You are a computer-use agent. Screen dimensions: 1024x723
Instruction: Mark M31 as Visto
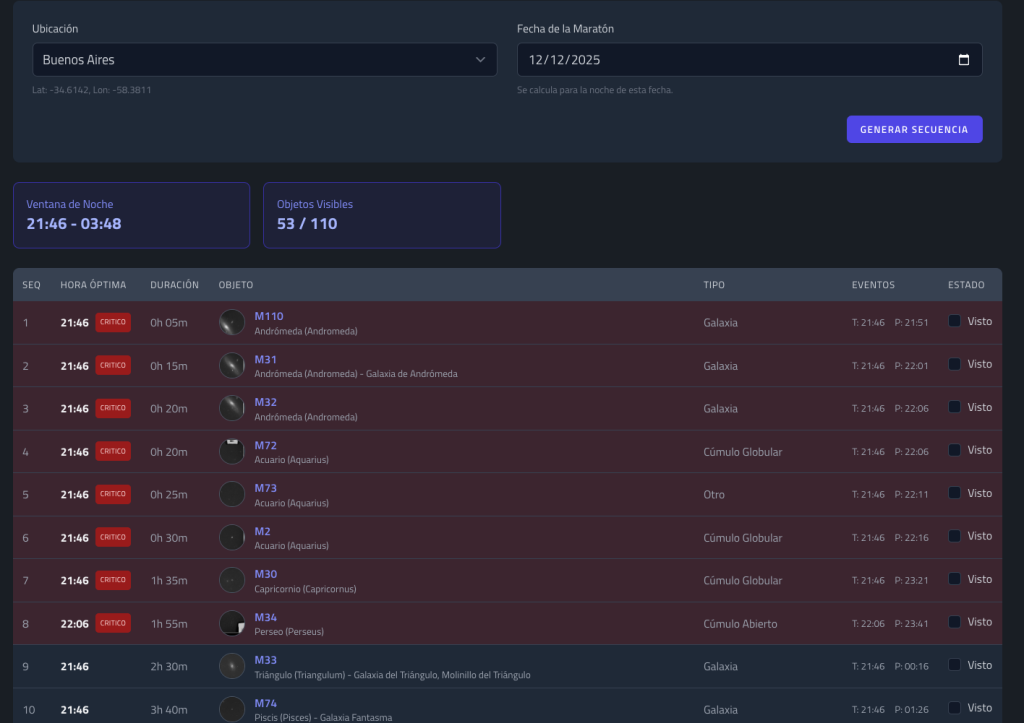(x=954, y=364)
